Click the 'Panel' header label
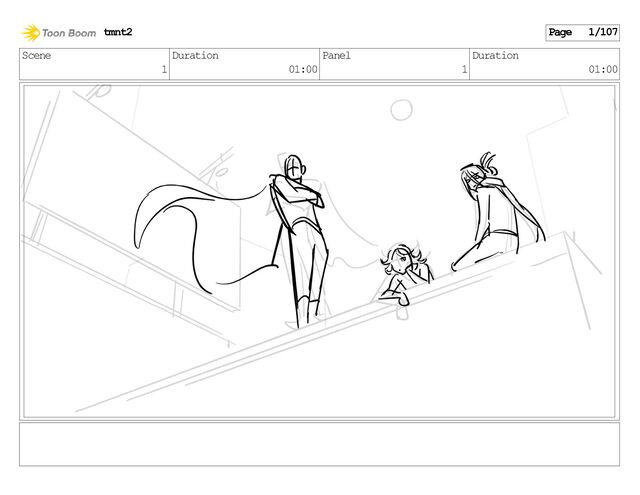Image resolution: width=640 pixels, height=495 pixels. (x=337, y=55)
